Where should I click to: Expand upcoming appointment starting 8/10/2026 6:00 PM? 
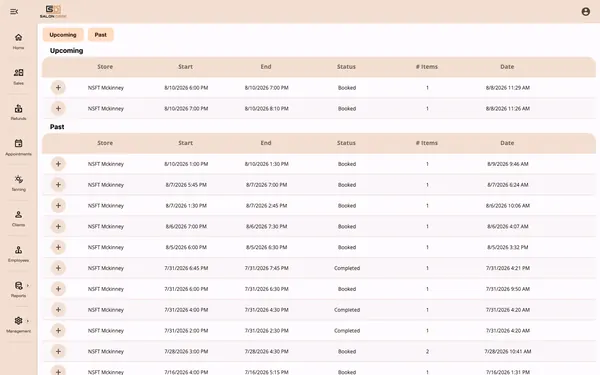[x=58, y=88]
